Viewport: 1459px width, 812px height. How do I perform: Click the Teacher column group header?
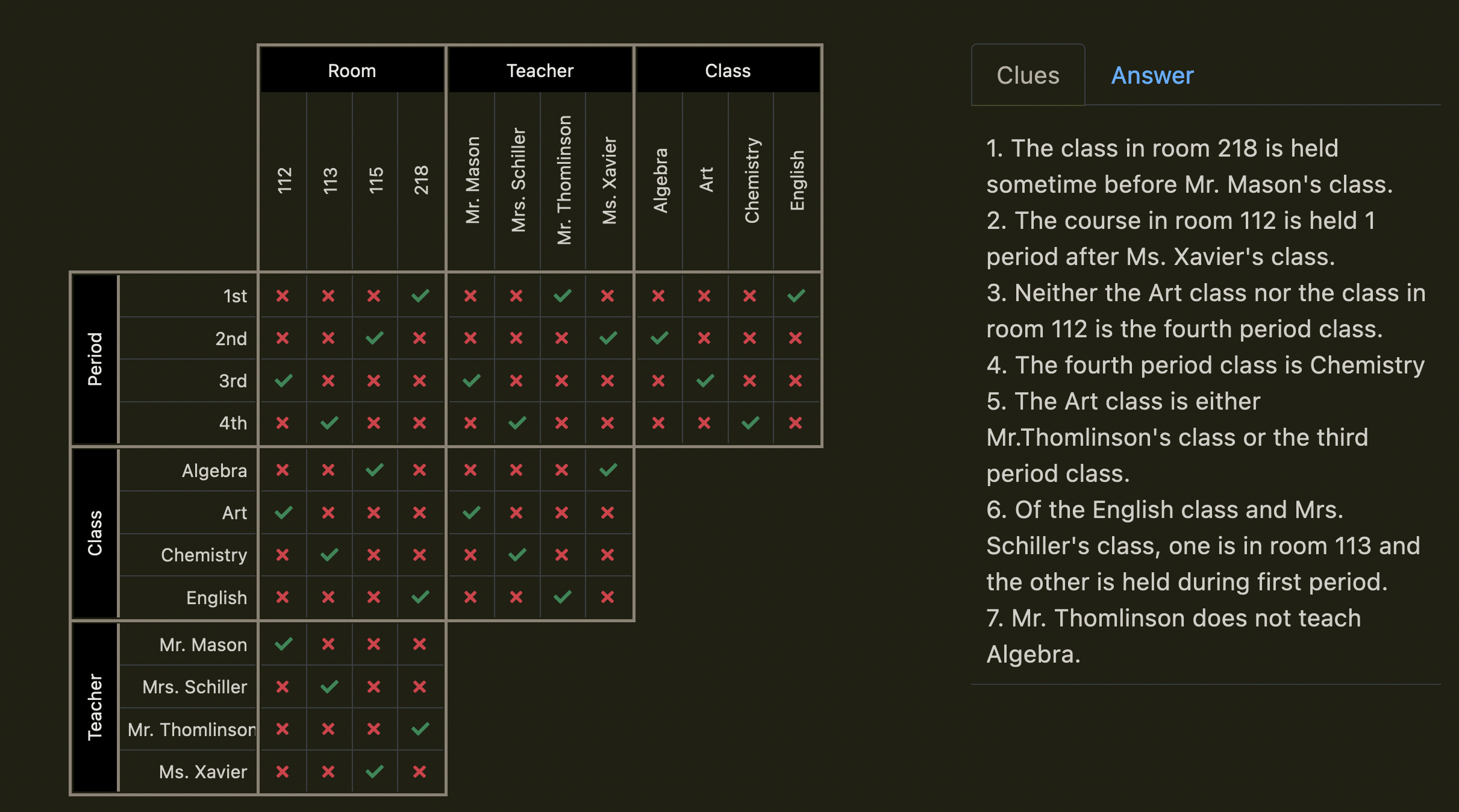[x=540, y=70]
